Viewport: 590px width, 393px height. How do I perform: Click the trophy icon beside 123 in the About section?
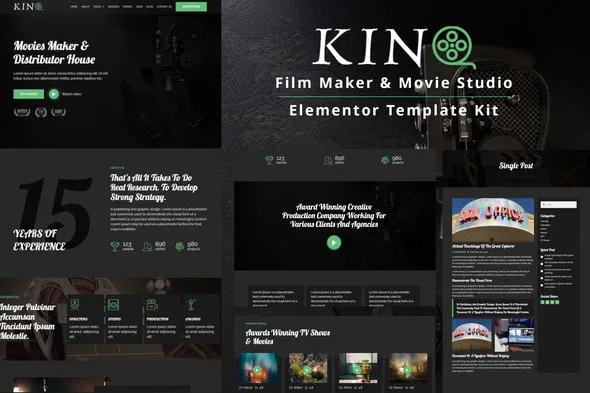point(115,246)
